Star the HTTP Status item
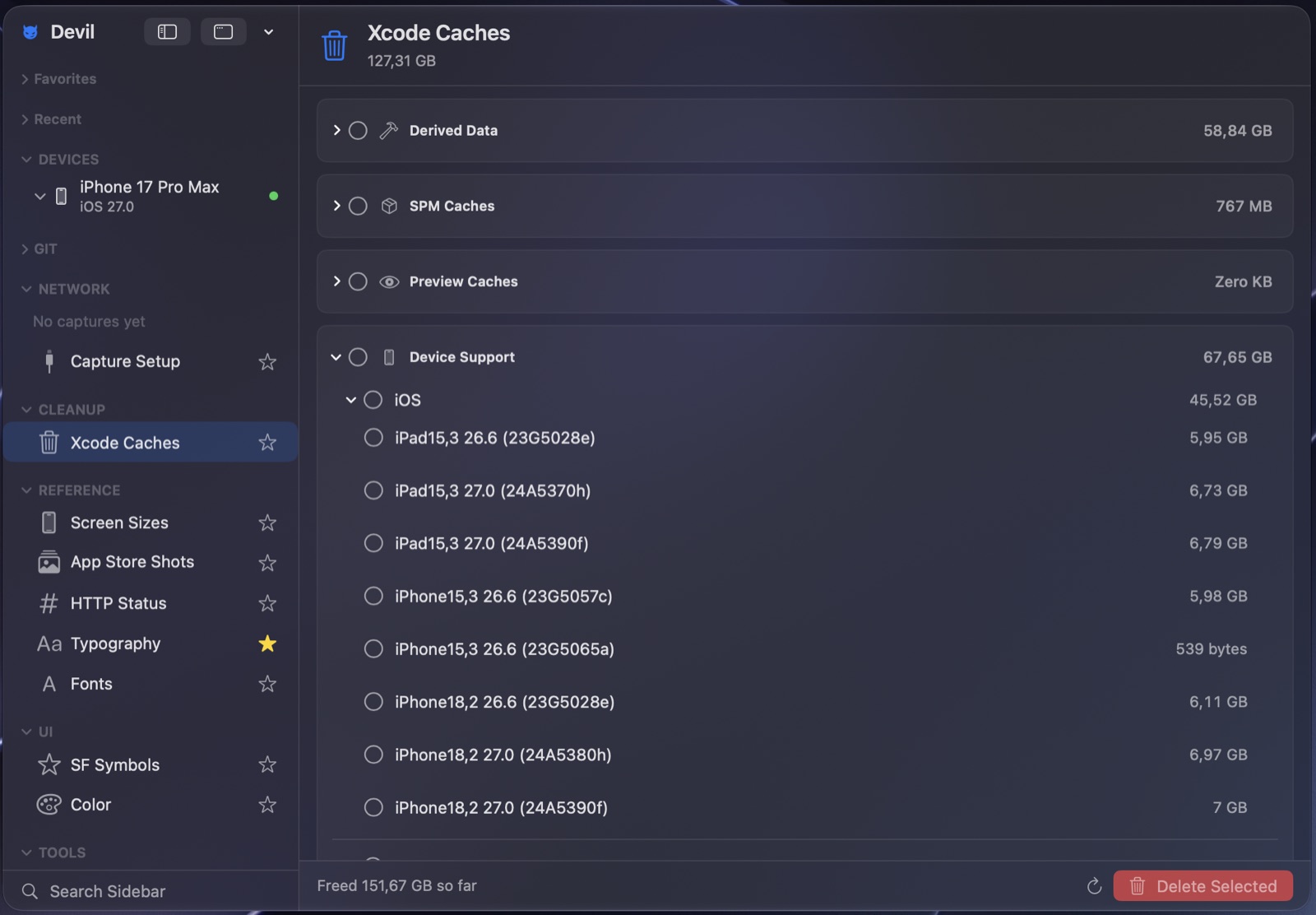The height and width of the screenshot is (915, 1316). [267, 603]
